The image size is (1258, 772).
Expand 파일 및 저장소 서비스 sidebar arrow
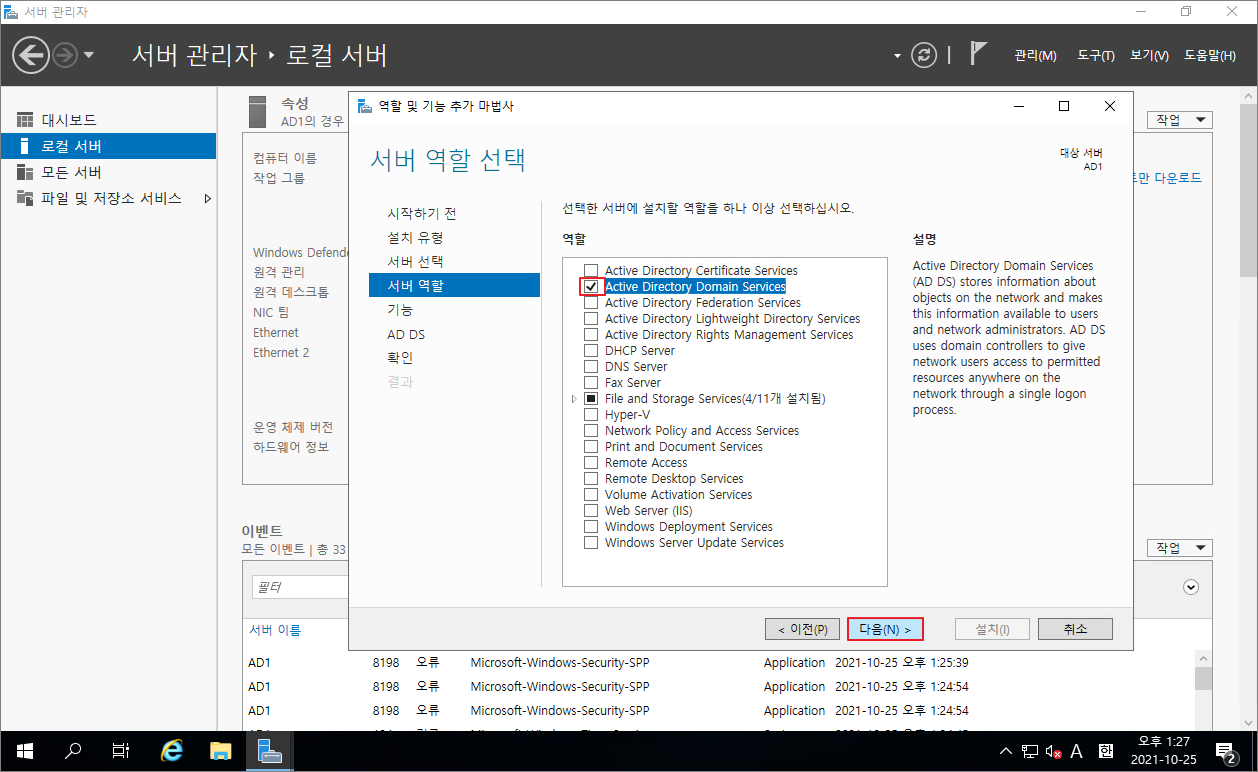tap(208, 198)
